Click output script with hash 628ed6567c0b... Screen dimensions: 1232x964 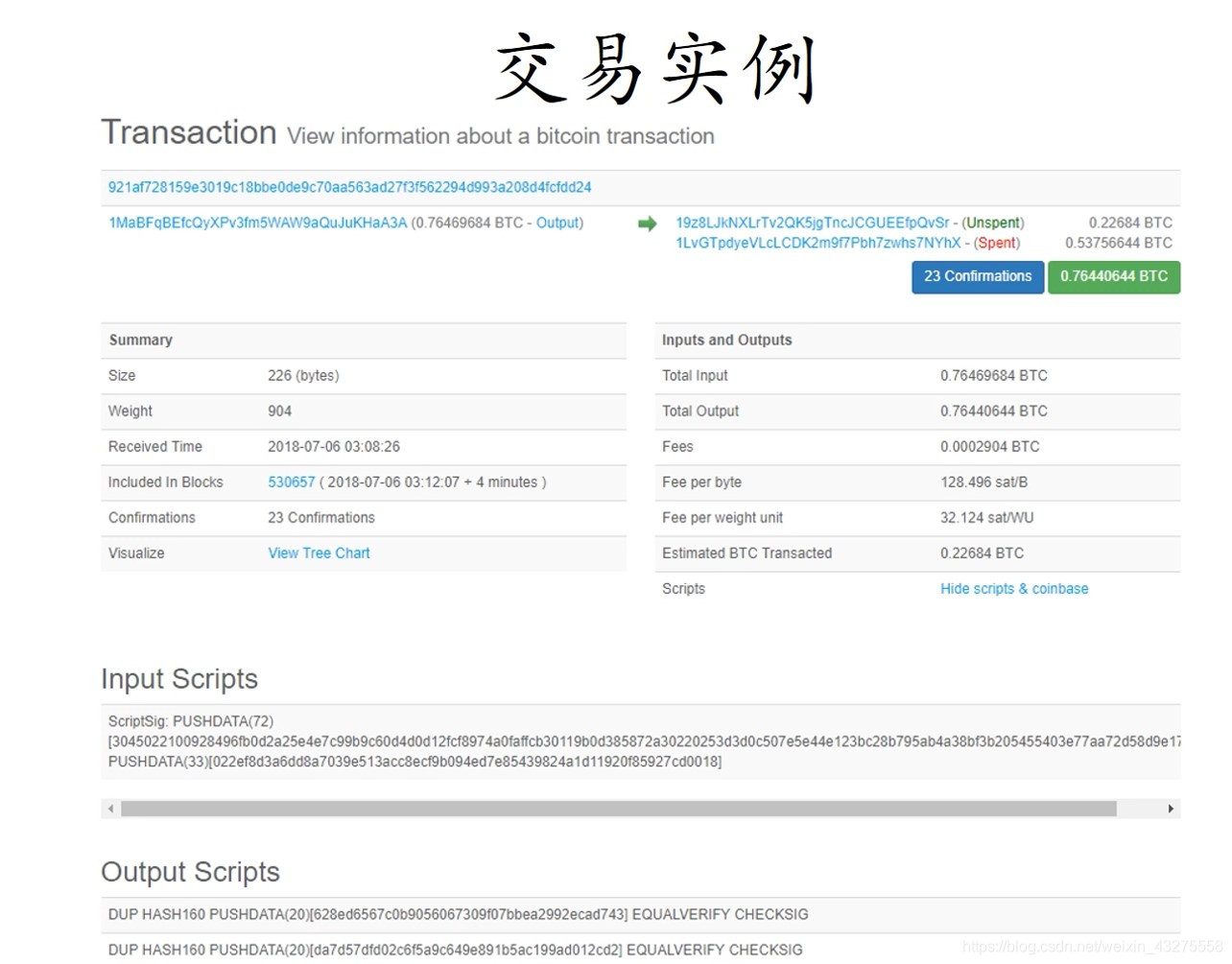click(459, 915)
